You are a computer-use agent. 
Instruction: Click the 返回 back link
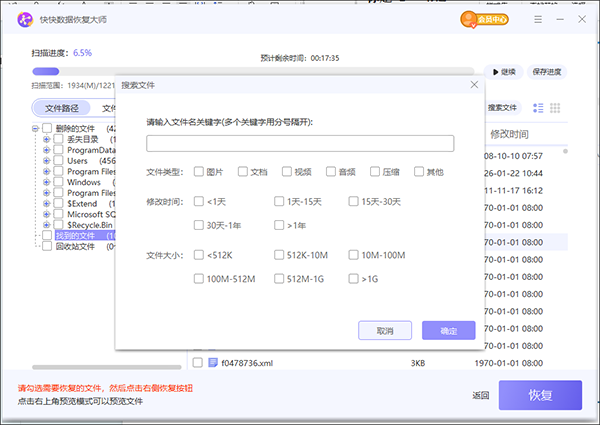click(x=481, y=395)
